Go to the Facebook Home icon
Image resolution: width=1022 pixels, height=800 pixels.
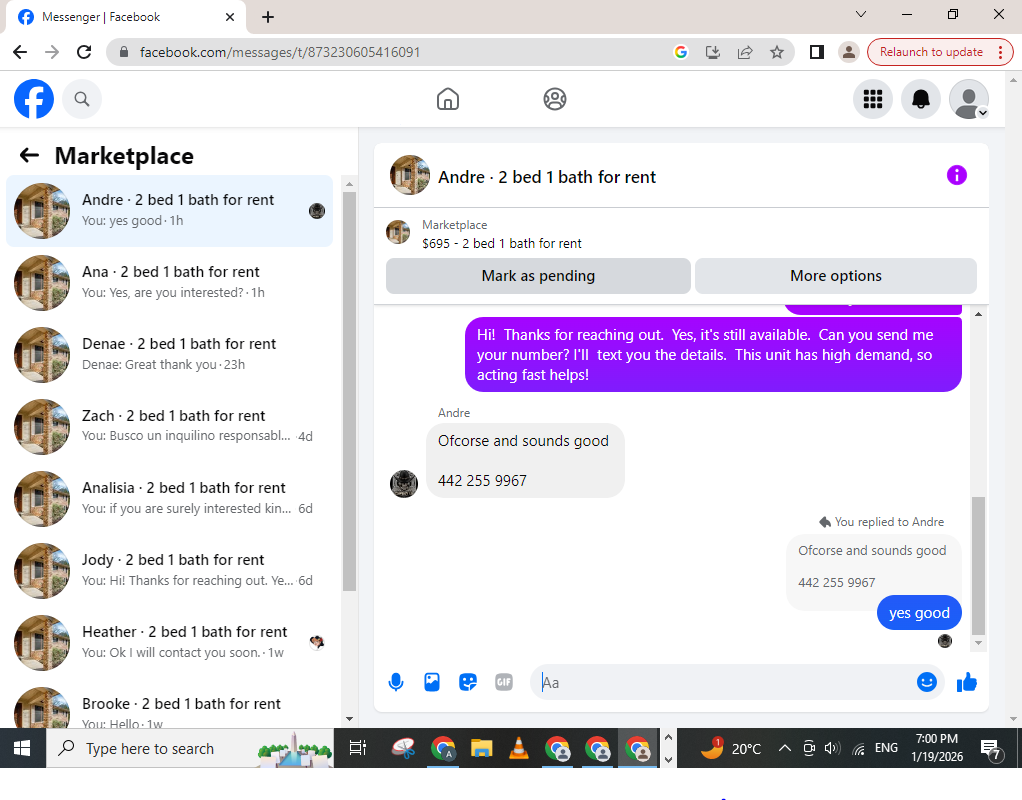coord(448,99)
